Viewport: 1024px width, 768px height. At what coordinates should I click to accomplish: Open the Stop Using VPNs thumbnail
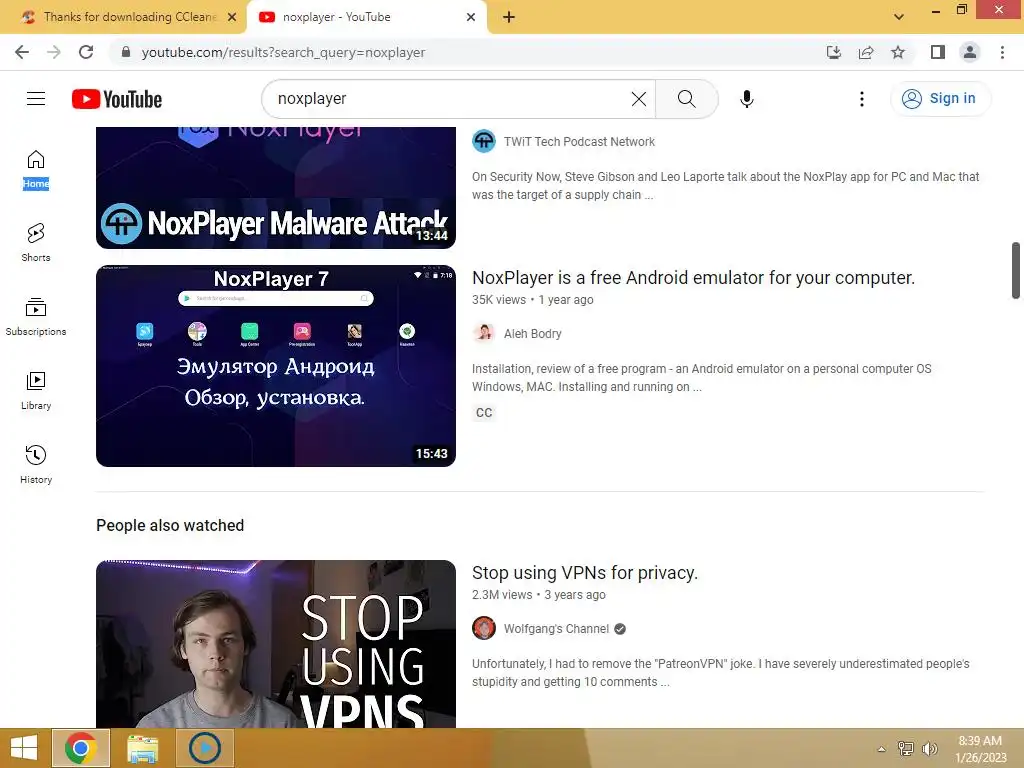[x=276, y=644]
